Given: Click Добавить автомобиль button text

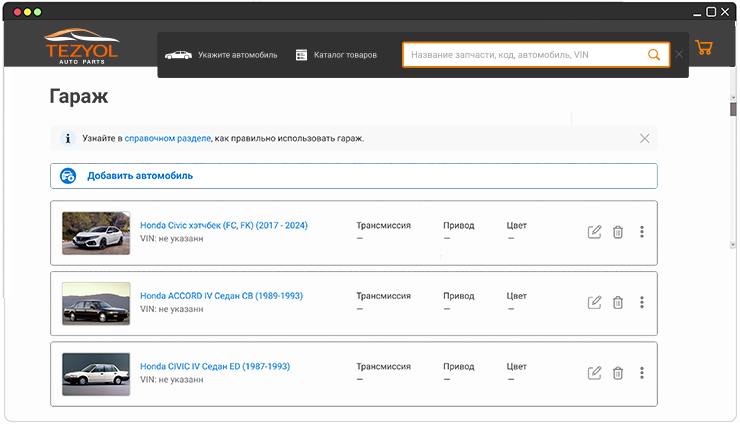Looking at the screenshot, I should coord(140,176).
